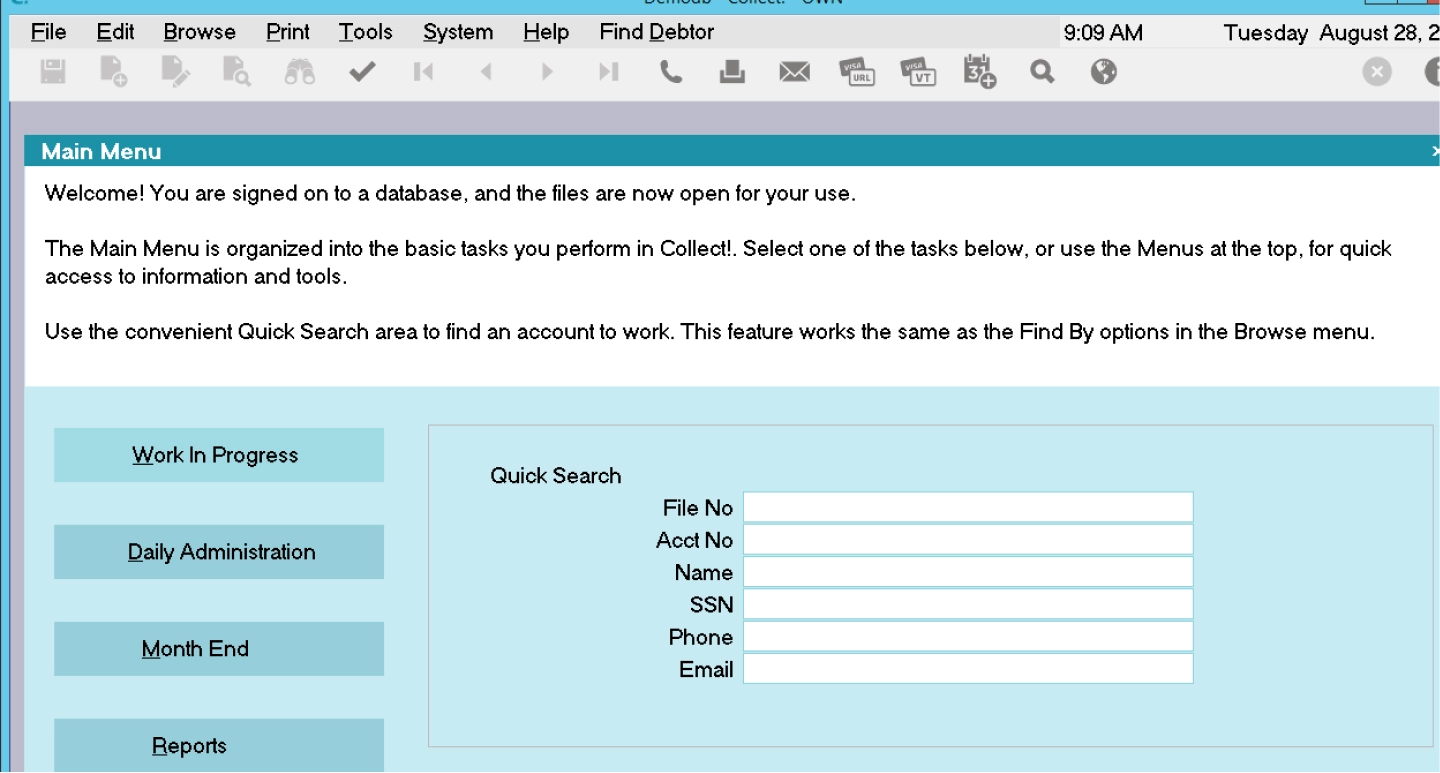
Task: Click the Work In Progress button
Action: point(218,454)
